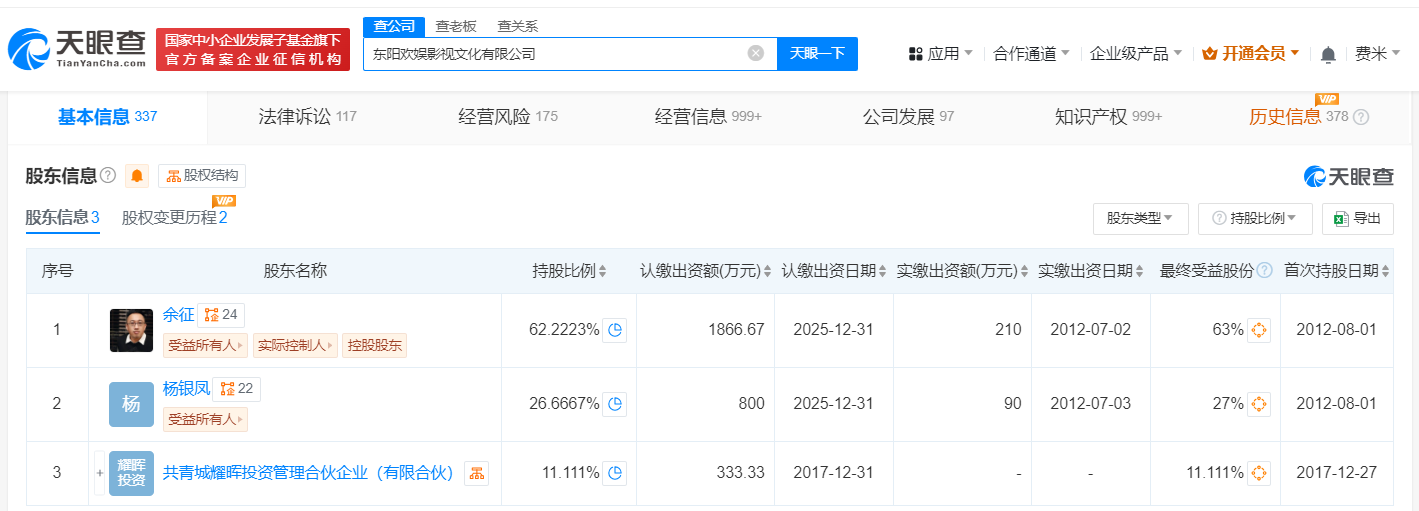Clear the search box text

(756, 54)
